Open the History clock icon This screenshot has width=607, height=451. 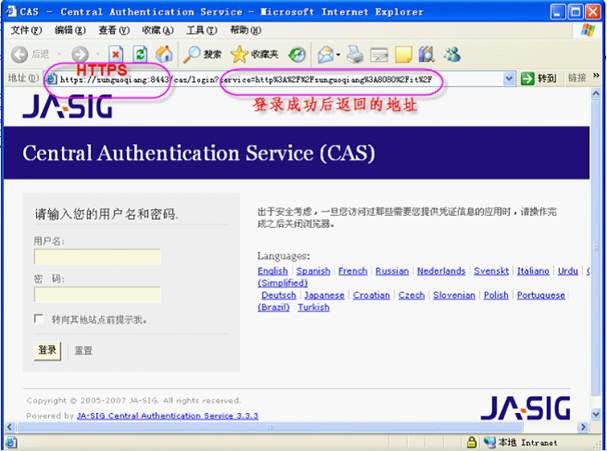pos(297,55)
